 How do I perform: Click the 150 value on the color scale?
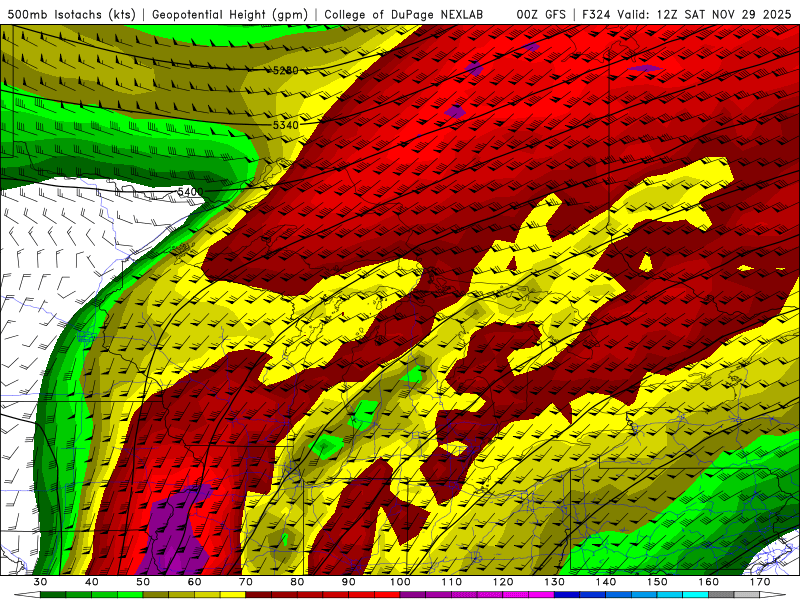(657, 582)
